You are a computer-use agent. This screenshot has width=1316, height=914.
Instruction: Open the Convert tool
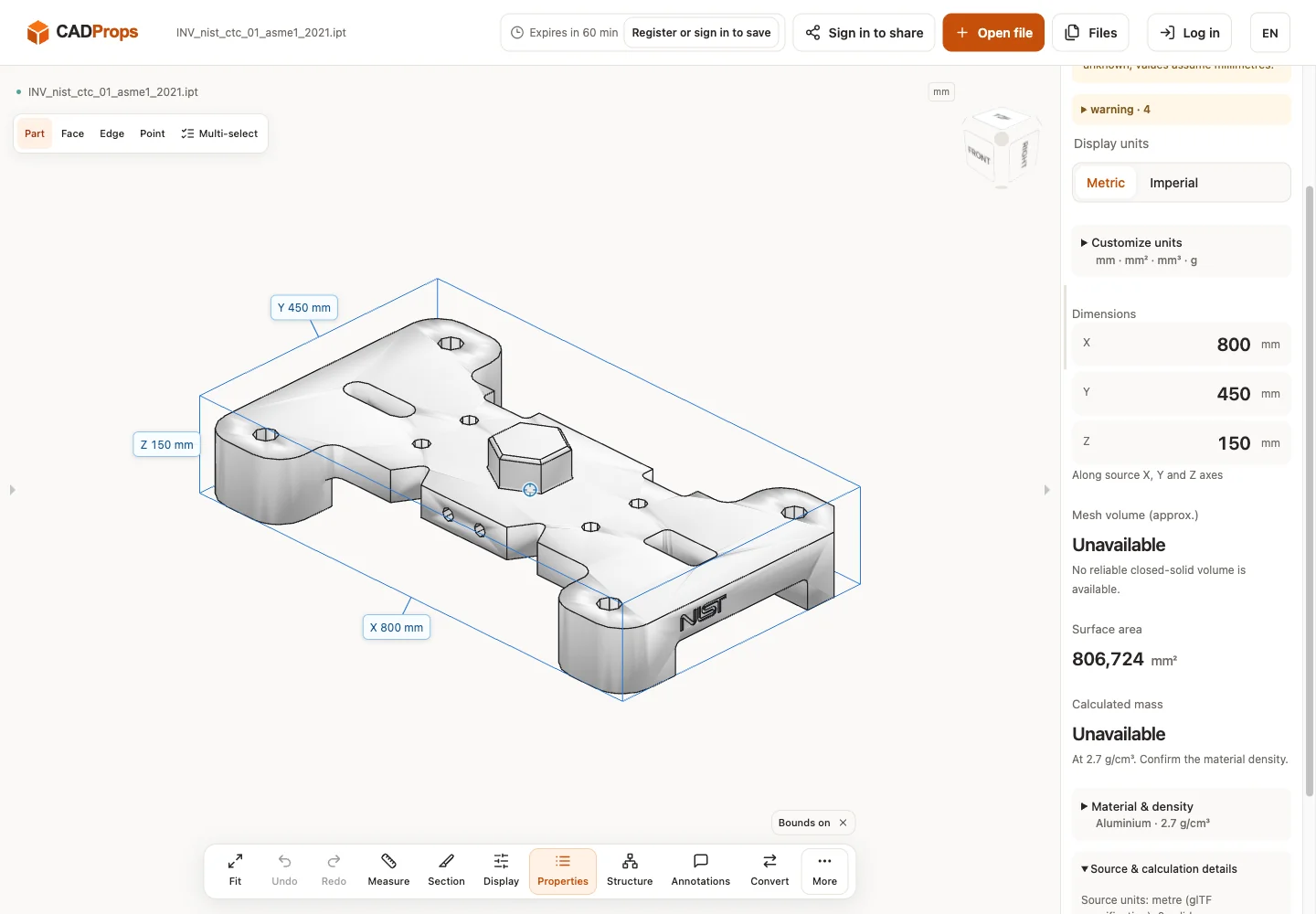coord(769,870)
